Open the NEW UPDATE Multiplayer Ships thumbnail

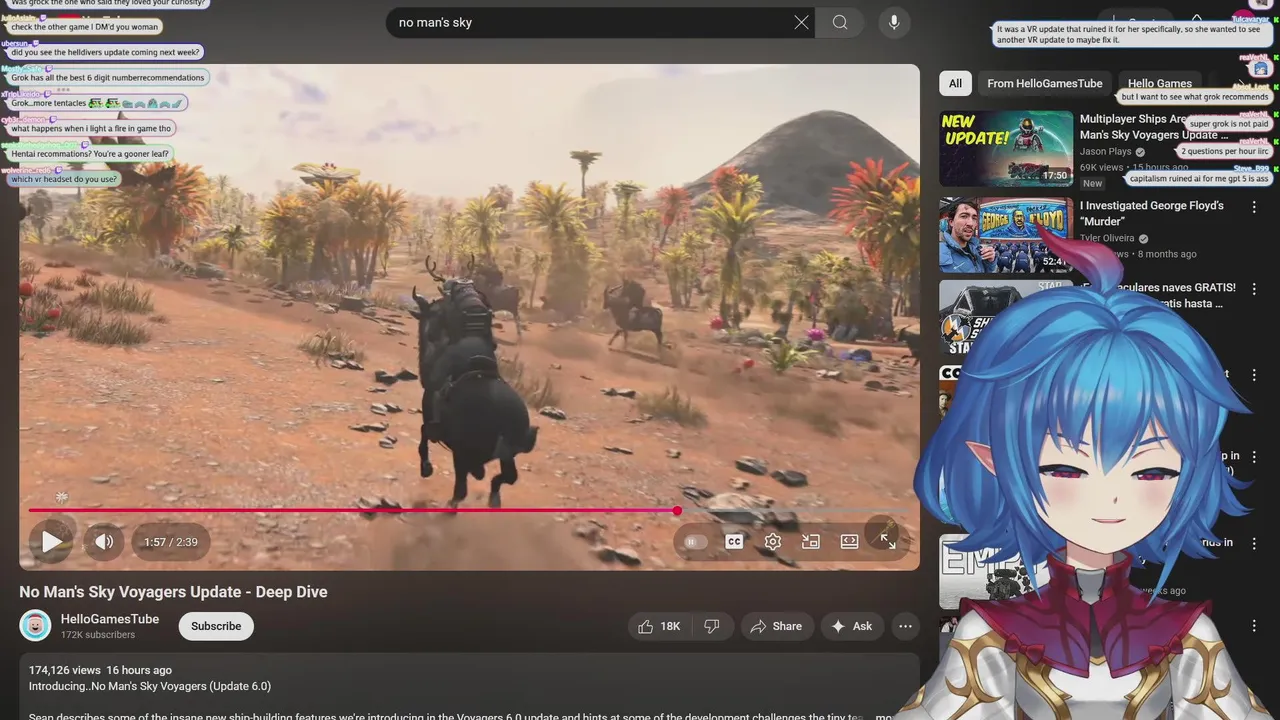[1006, 149]
